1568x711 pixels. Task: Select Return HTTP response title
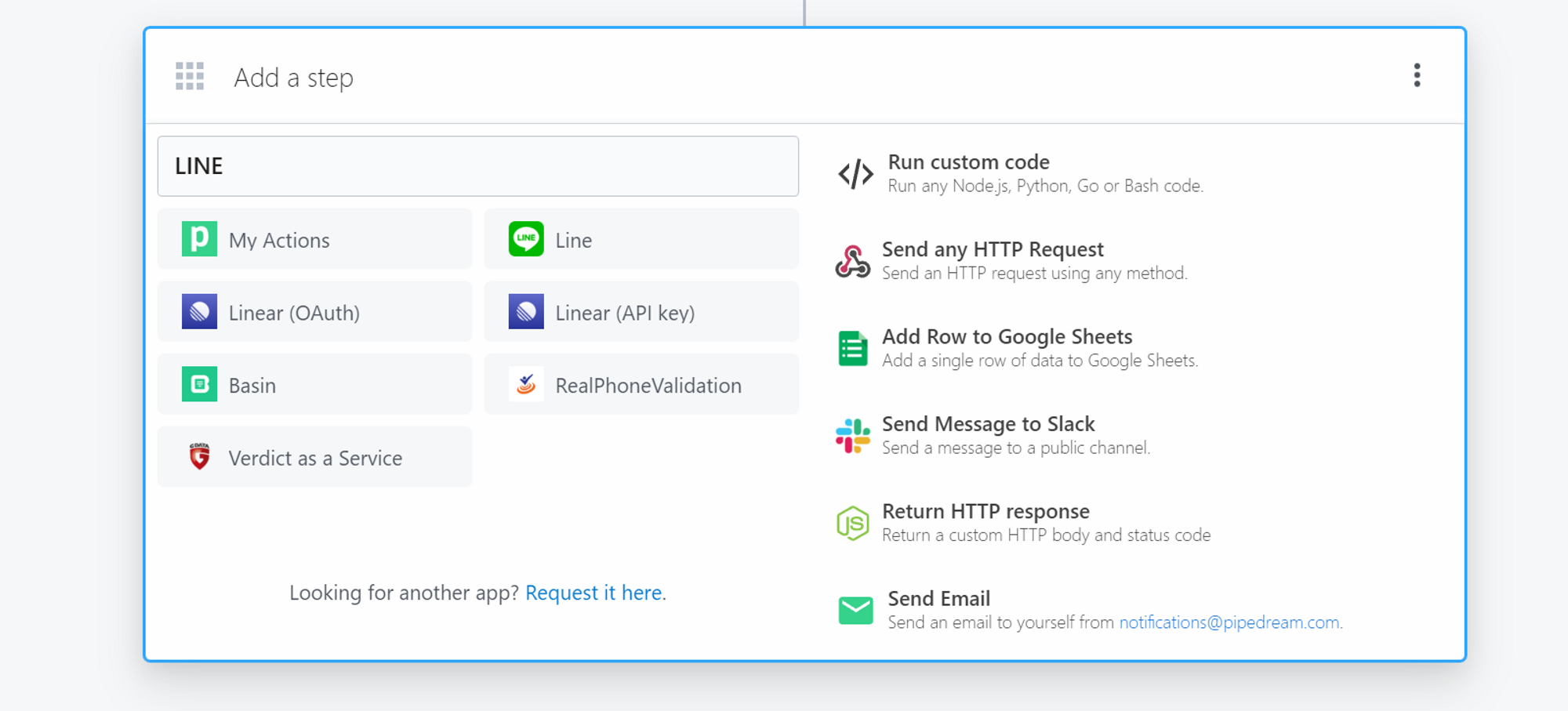click(985, 511)
